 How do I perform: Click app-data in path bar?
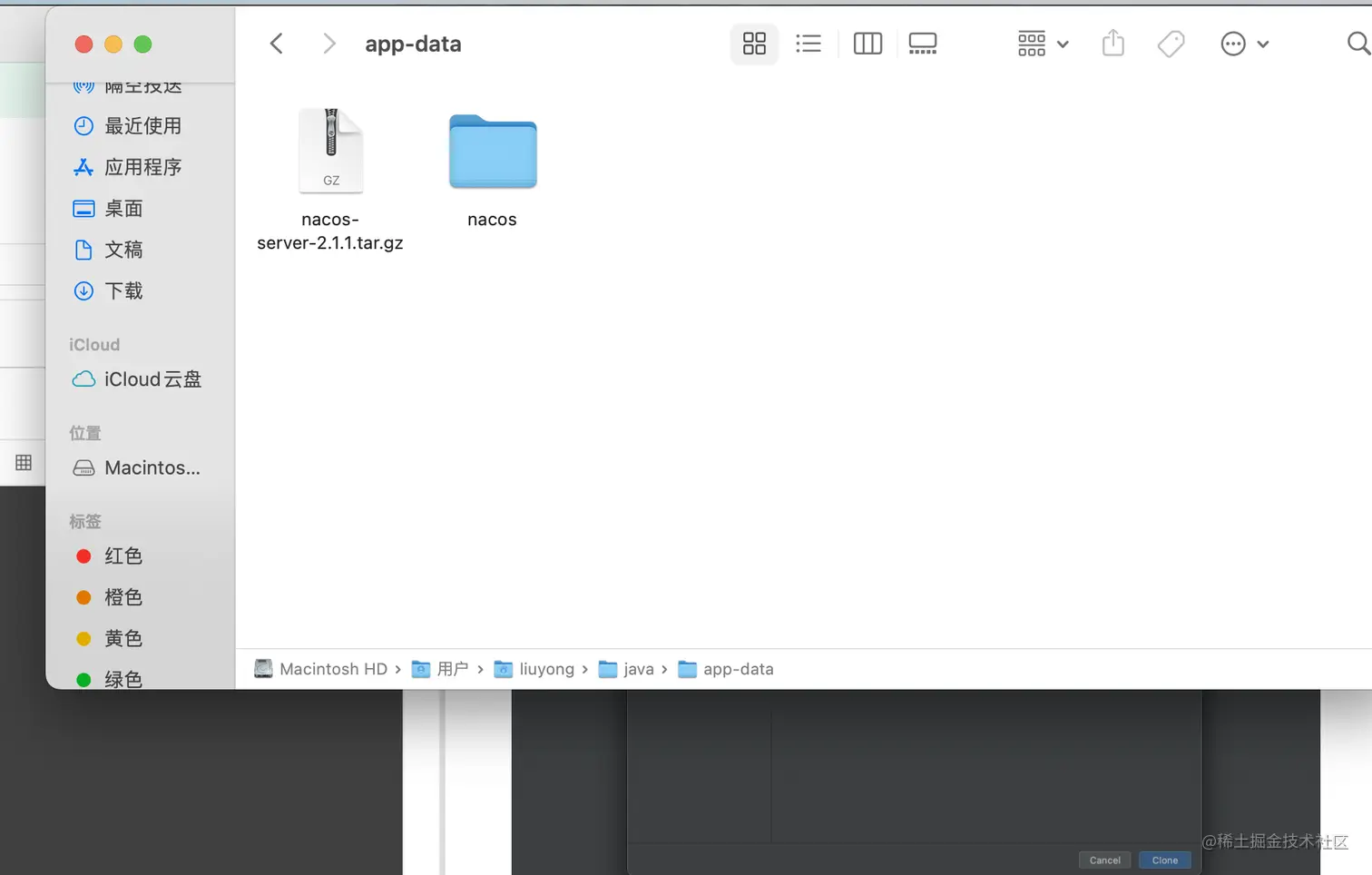(x=727, y=669)
